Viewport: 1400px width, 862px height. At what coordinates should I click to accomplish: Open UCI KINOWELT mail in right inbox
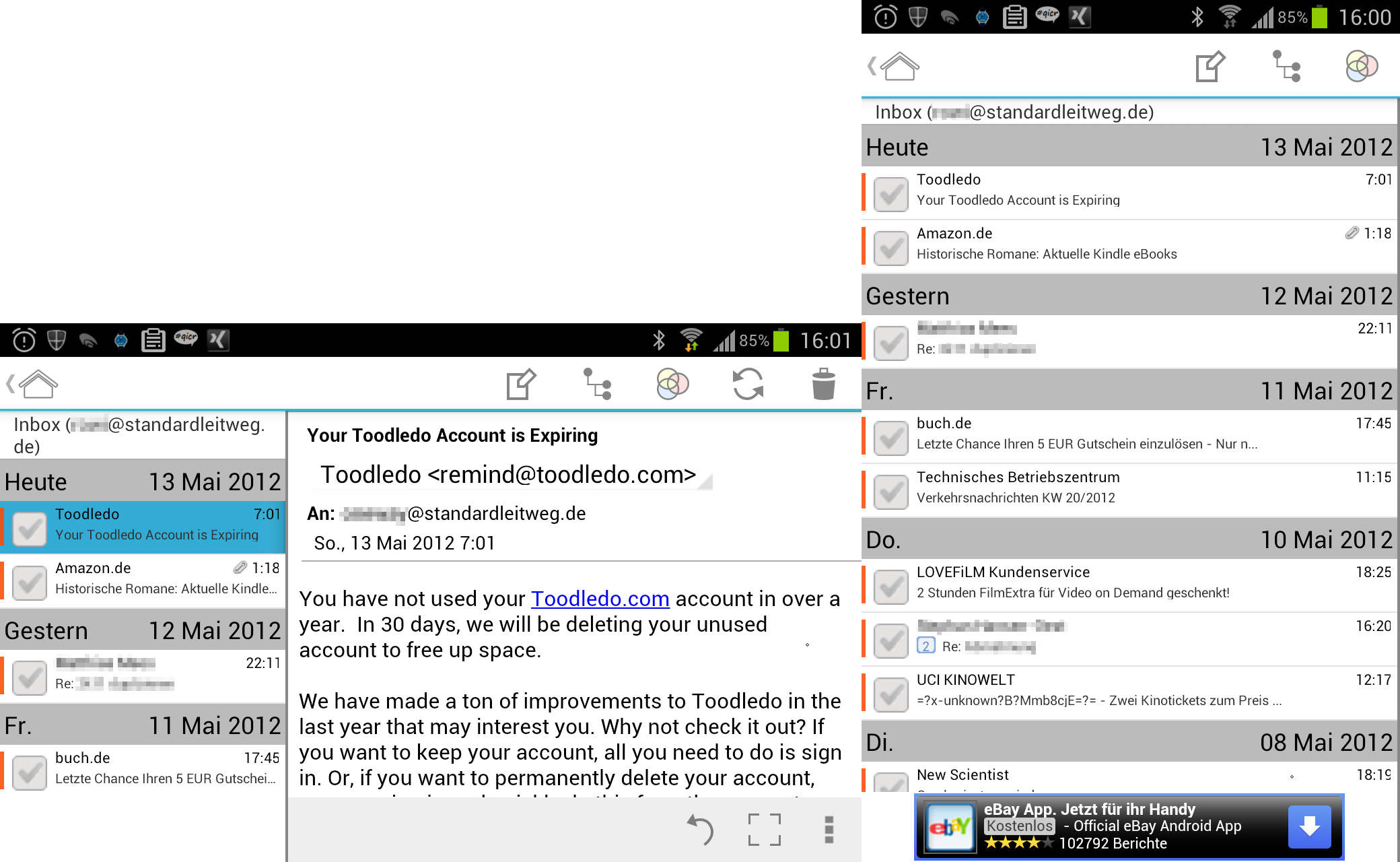(1131, 693)
